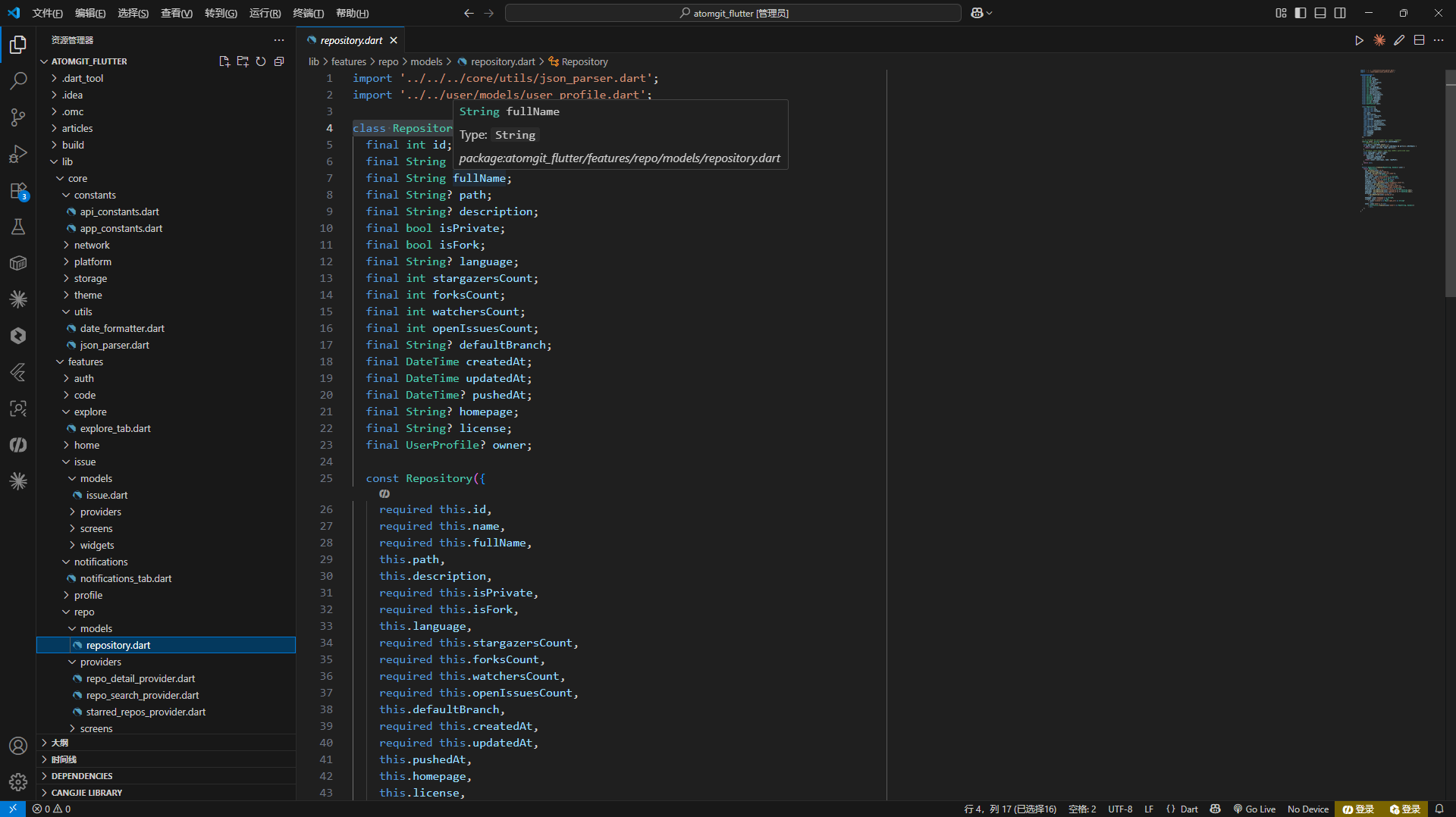1456x817 pixels.
Task: Click the command center search box
Action: click(733, 13)
